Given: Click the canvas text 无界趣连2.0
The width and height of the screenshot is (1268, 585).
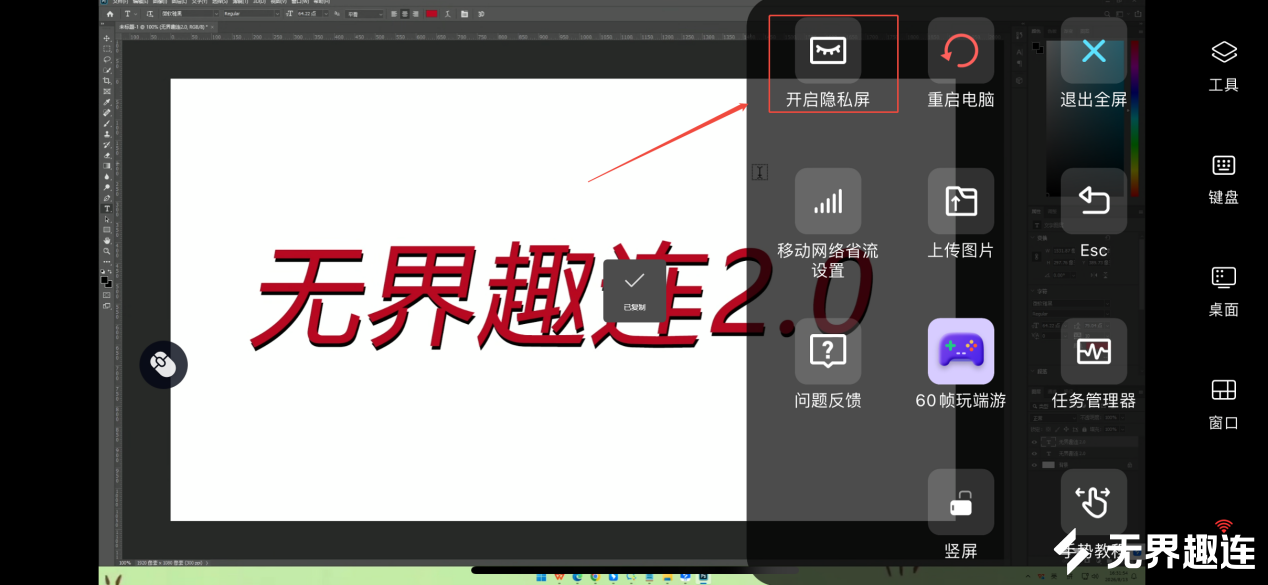Looking at the screenshot, I should point(560,295).
